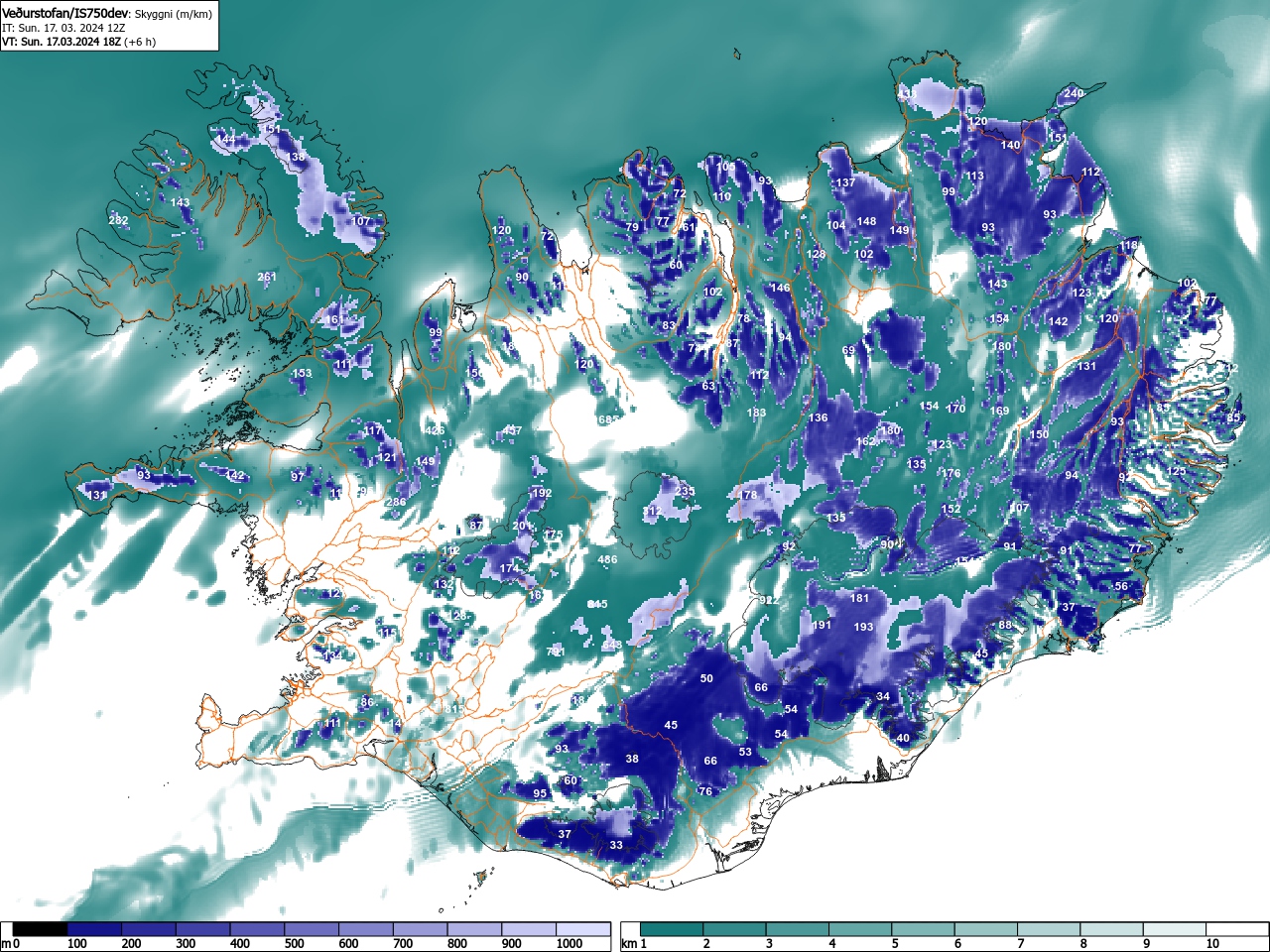Click the 900–1000 m pale lavender swatch
The height and width of the screenshot is (952, 1270).
[x=529, y=929]
